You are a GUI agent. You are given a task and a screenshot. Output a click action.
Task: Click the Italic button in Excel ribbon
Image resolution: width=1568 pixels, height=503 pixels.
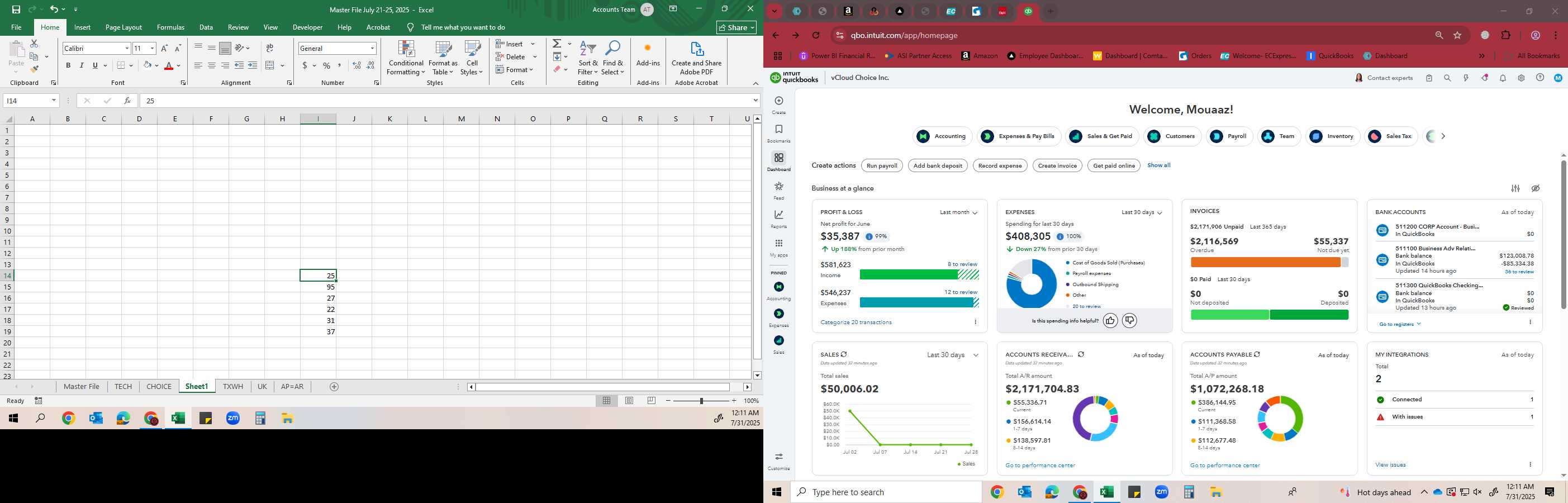(82, 66)
